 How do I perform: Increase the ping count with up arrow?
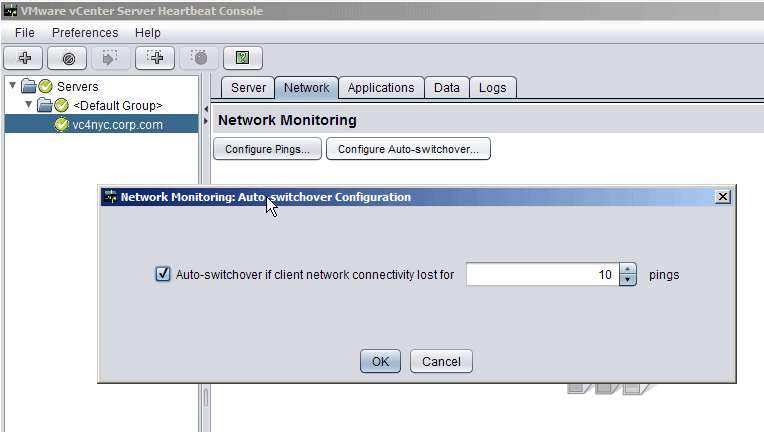click(x=628, y=268)
